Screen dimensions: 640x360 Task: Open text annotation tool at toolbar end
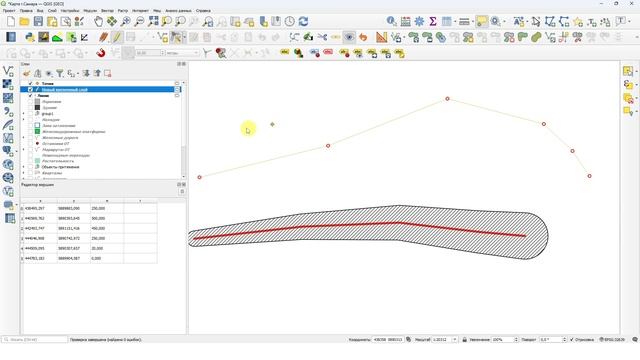click(x=621, y=22)
